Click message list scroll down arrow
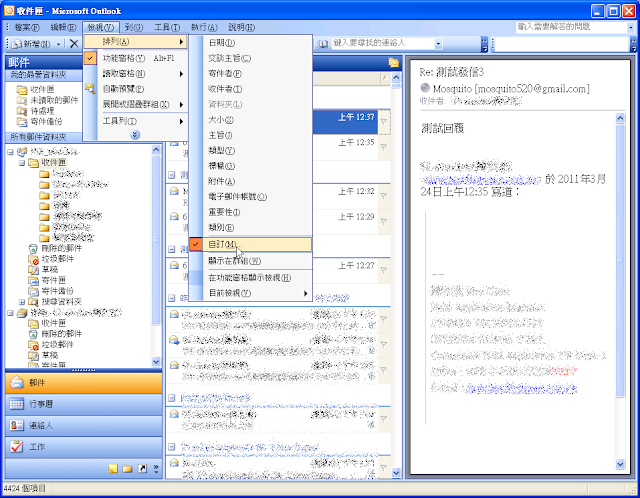The image size is (640, 498). coord(396,473)
